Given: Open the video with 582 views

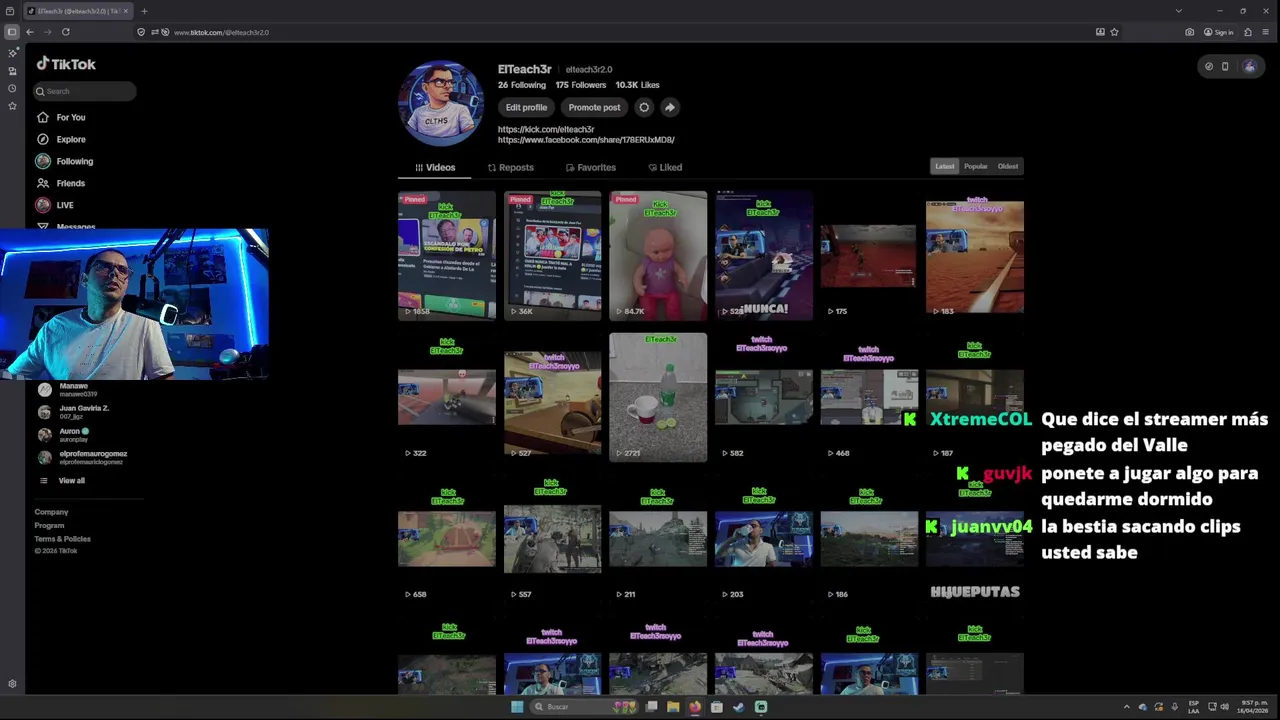Looking at the screenshot, I should pyautogui.click(x=763, y=397).
